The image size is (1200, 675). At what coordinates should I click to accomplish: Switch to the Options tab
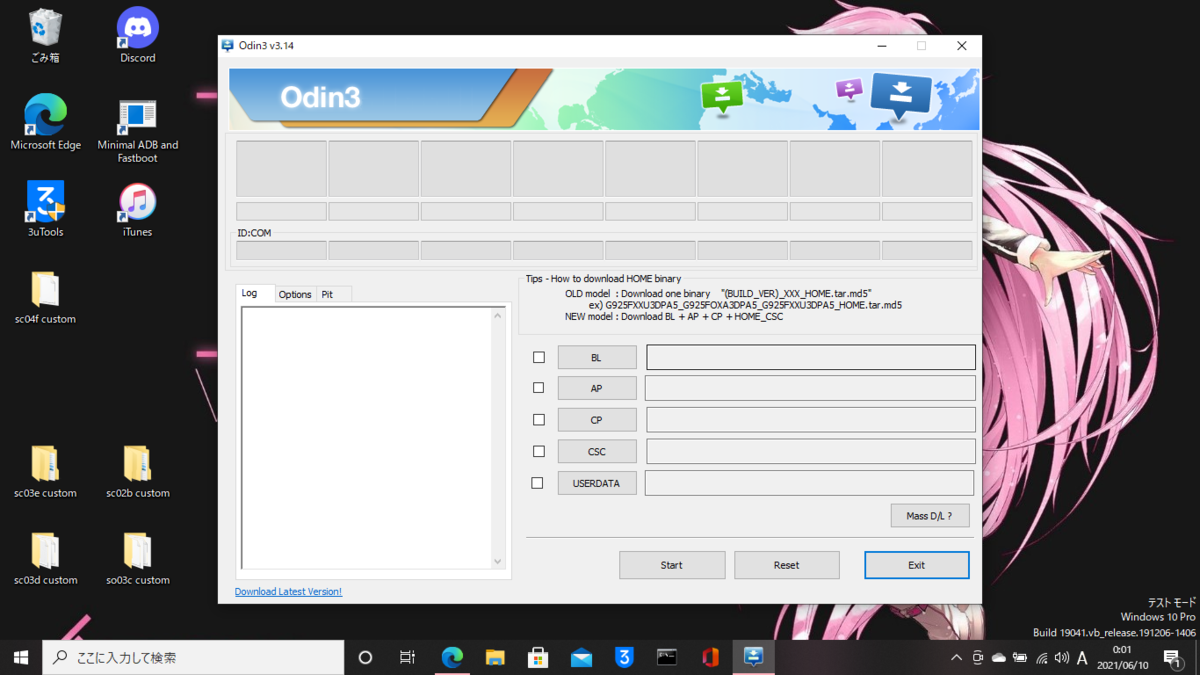(295, 294)
